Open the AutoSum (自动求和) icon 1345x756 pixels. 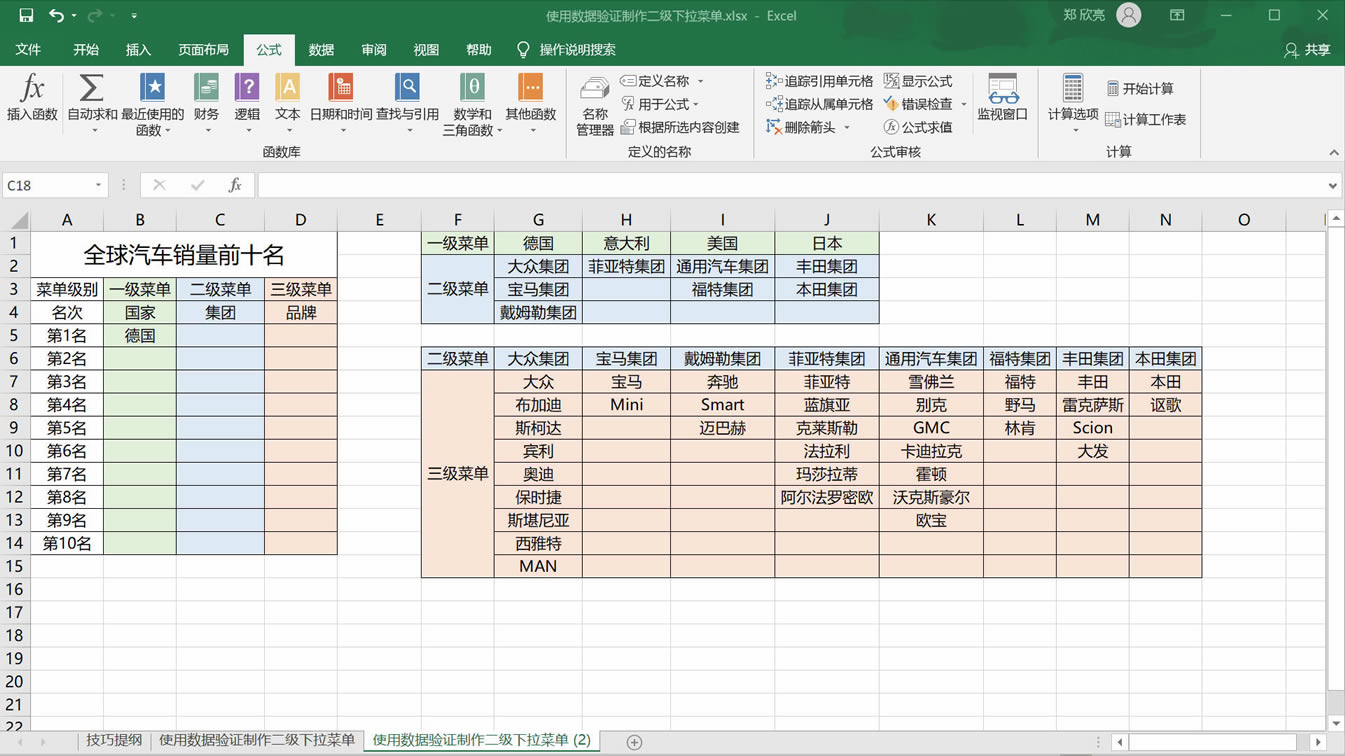click(x=92, y=98)
